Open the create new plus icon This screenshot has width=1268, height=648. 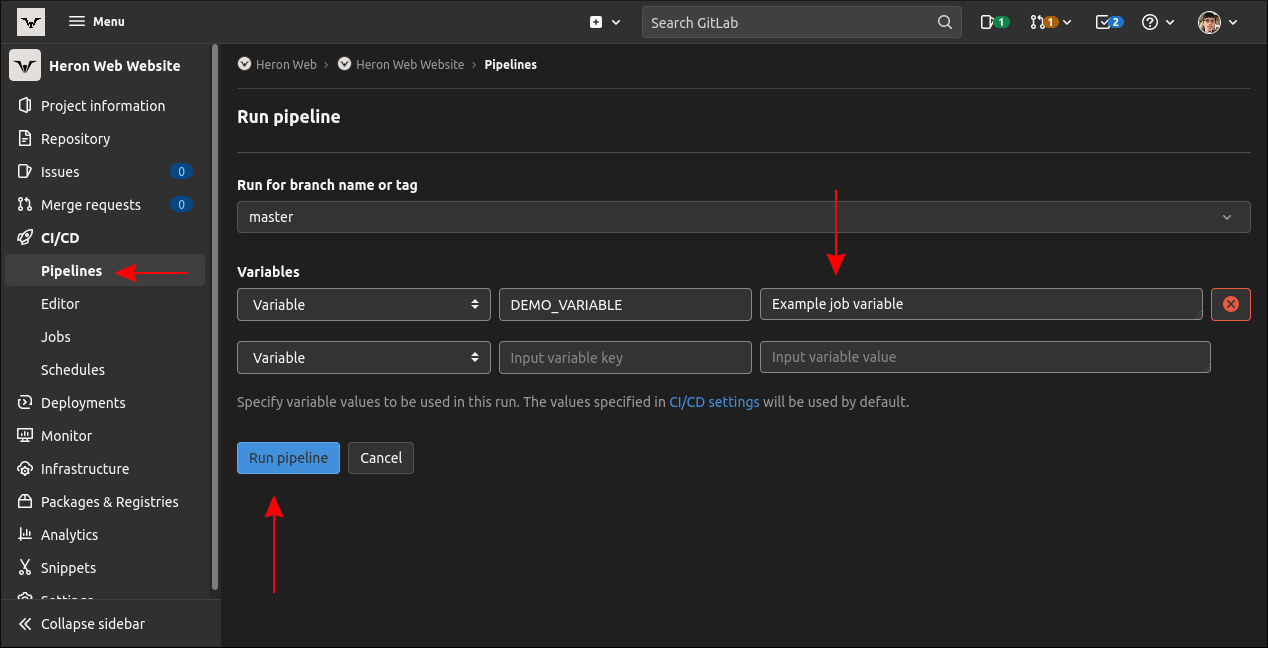[604, 22]
